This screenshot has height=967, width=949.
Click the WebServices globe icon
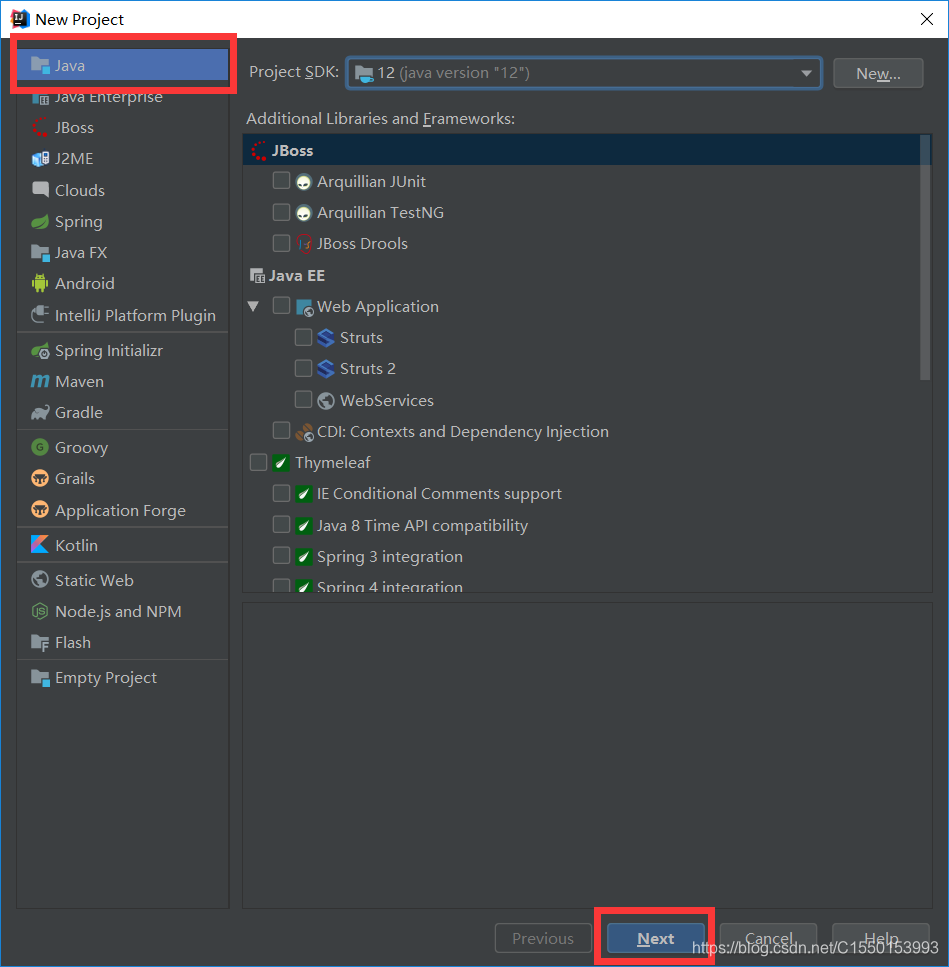326,400
